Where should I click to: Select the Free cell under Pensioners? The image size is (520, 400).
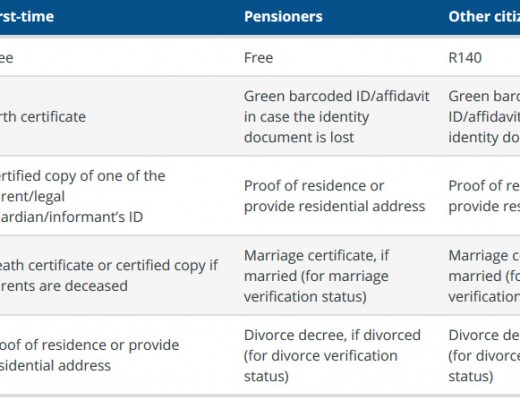pyautogui.click(x=258, y=58)
